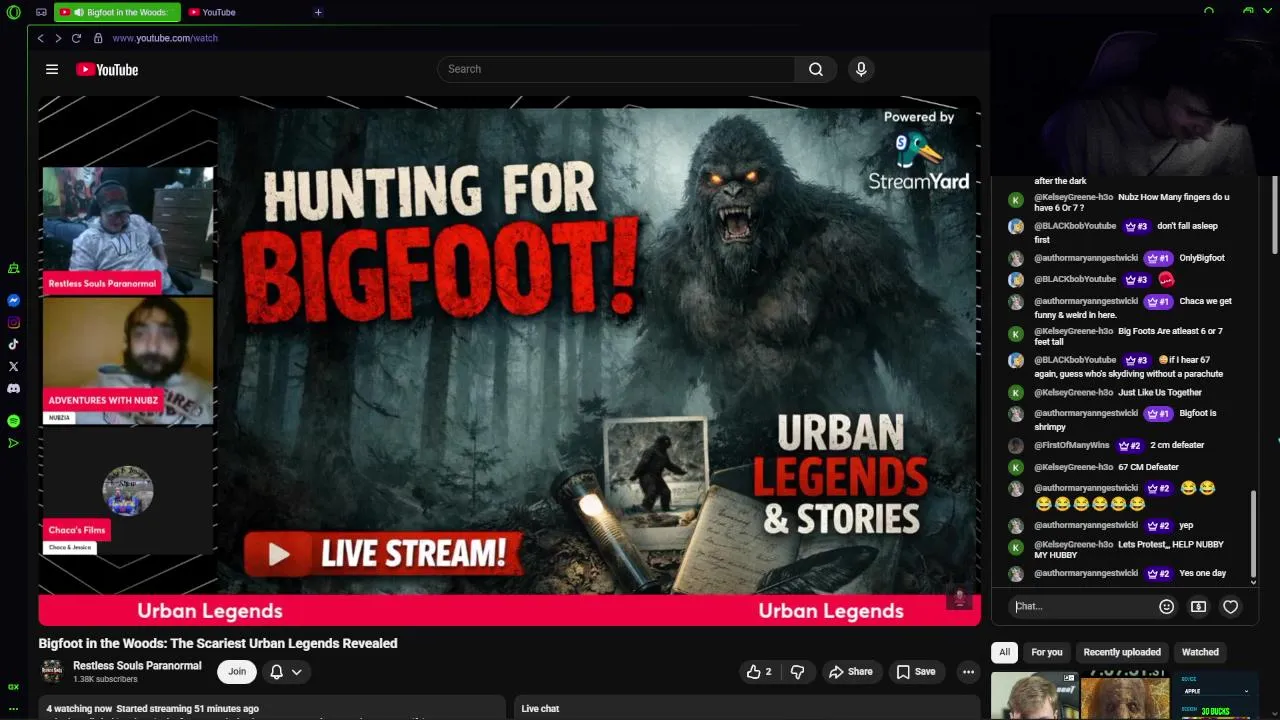
Task: Click the live chat scrollbar thumb
Action: pyautogui.click(x=1254, y=536)
